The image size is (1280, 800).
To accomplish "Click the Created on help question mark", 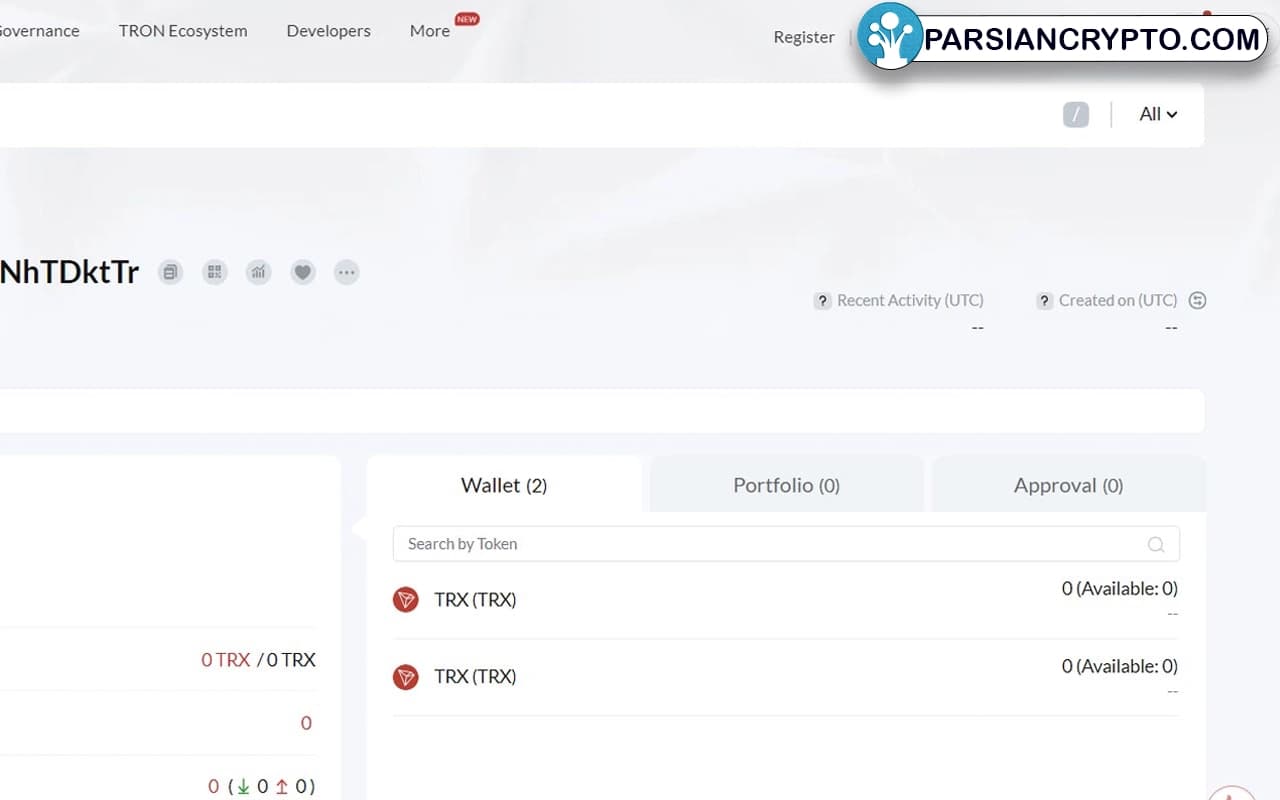I will tap(1044, 301).
